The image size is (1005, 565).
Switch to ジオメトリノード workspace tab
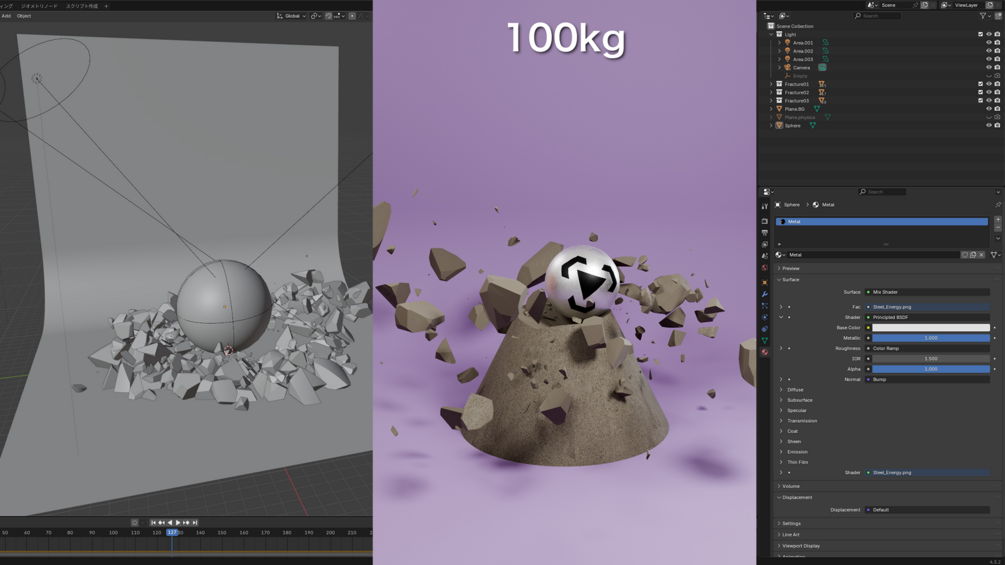tap(39, 6)
